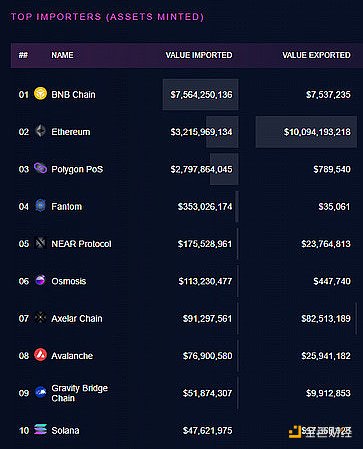Click the Polygon PoS imported value $2,797,864,045
Image resolution: width=363 pixels, height=449 pixels.
[x=201, y=169]
